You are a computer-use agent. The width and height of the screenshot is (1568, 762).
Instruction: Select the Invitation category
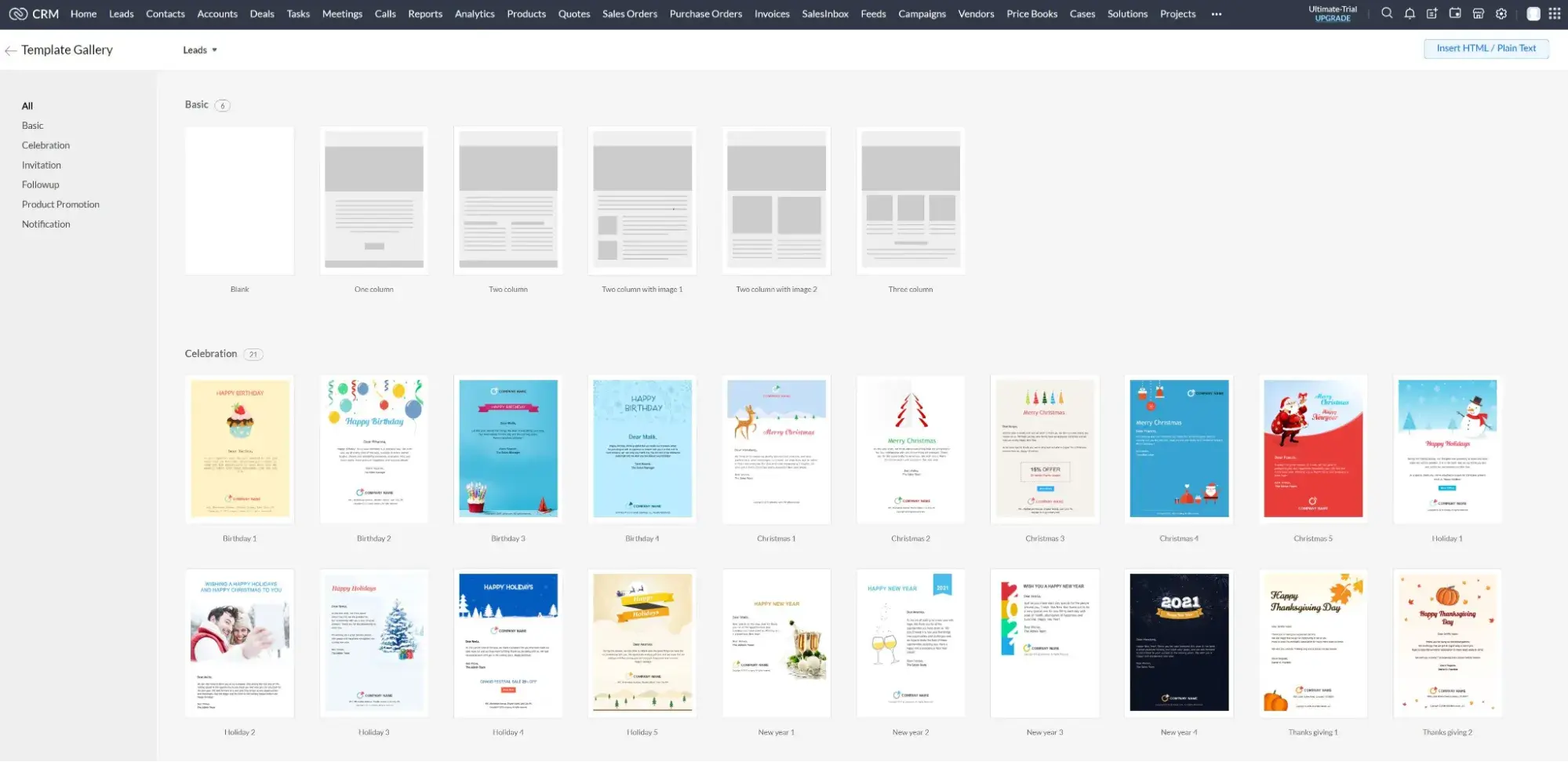pos(41,164)
